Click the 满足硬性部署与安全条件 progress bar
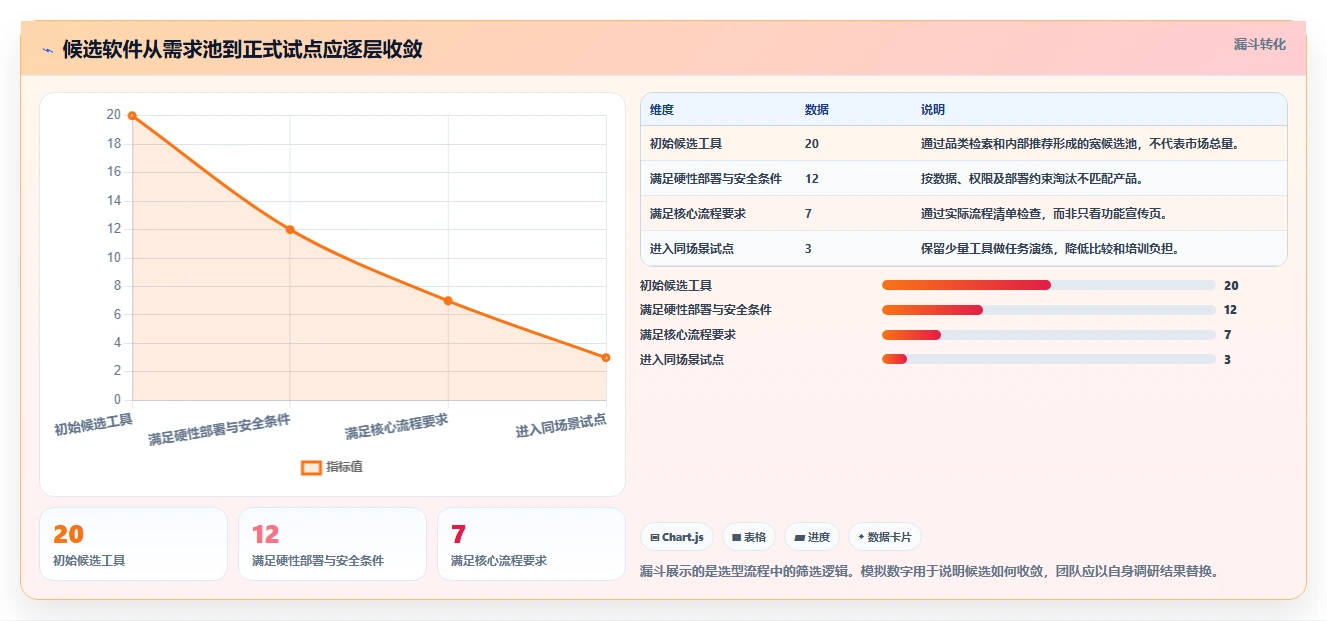 pos(1049,310)
